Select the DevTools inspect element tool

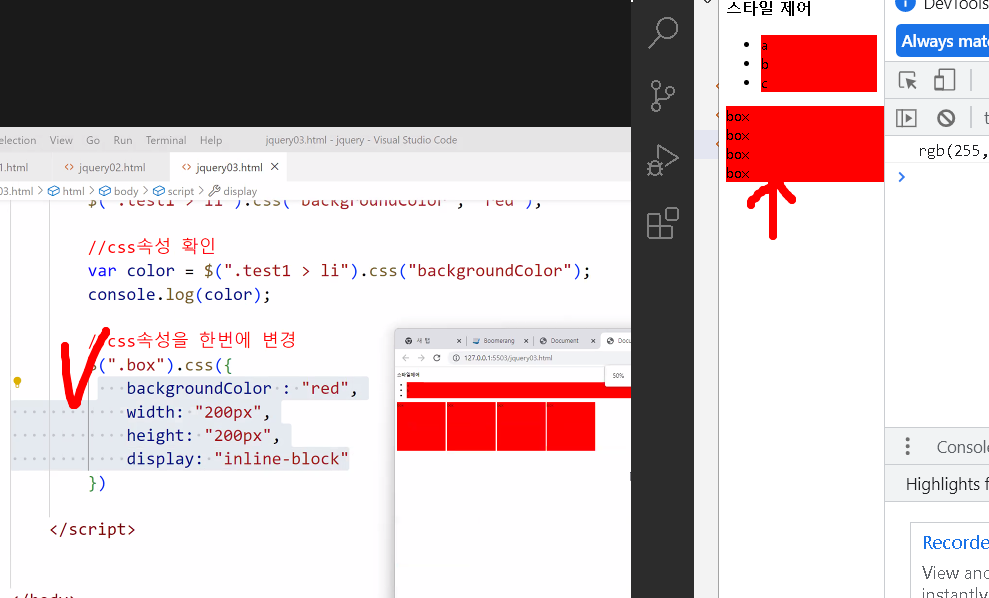908,81
